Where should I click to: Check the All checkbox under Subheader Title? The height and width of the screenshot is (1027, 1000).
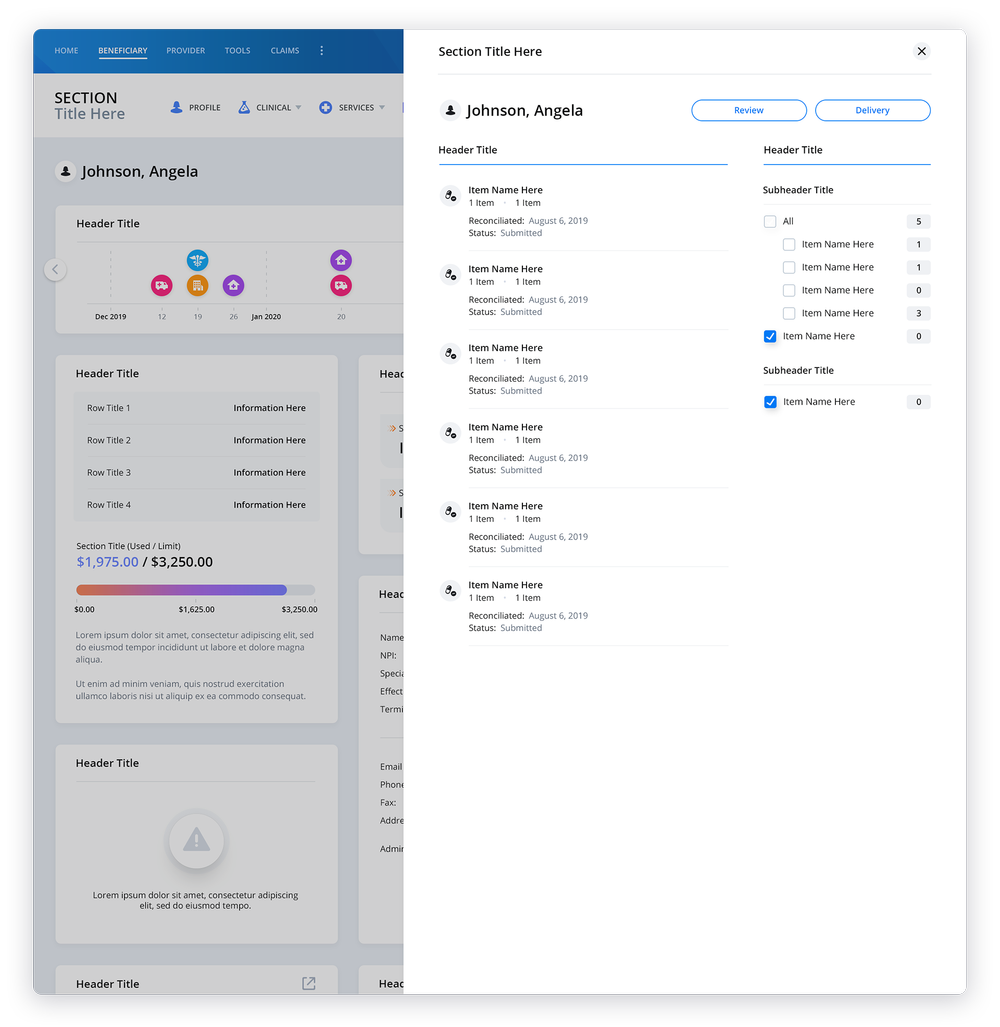tap(770, 221)
